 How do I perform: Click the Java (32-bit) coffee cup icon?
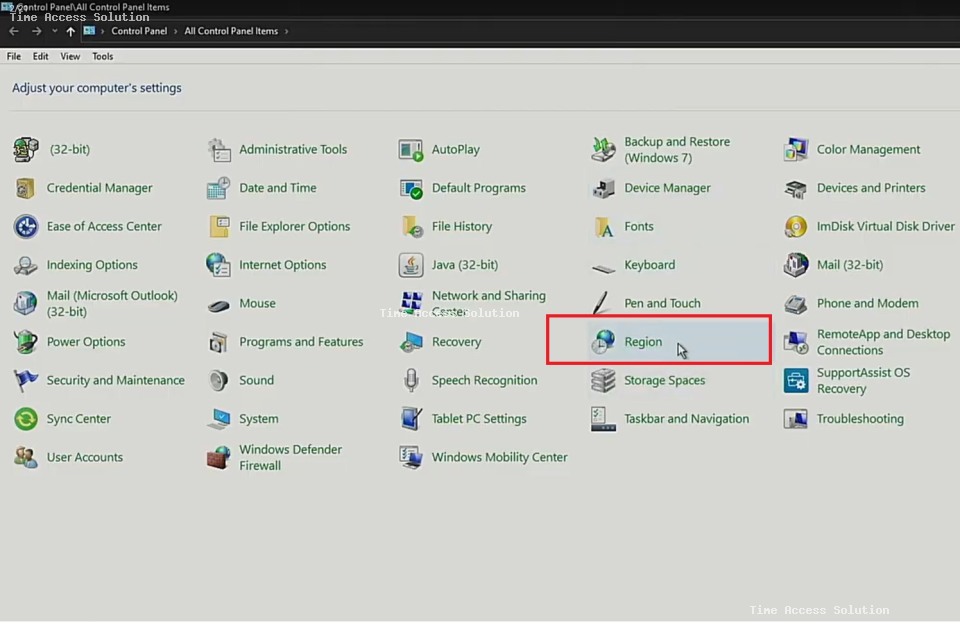click(x=411, y=265)
